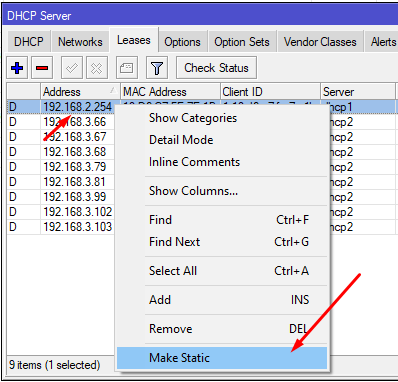Choose Inline Comments menu entry
Viewport: 398px width, 382px height.
(x=222, y=162)
